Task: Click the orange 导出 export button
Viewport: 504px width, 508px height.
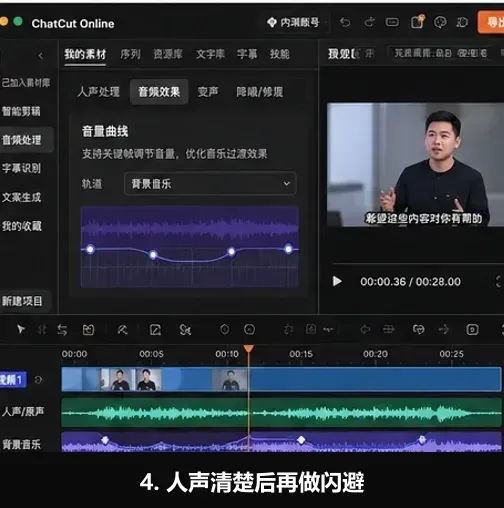Action: tap(491, 22)
